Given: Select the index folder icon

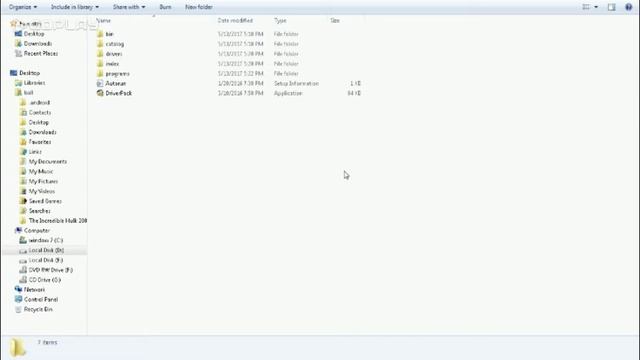Looking at the screenshot, I should click(x=100, y=63).
